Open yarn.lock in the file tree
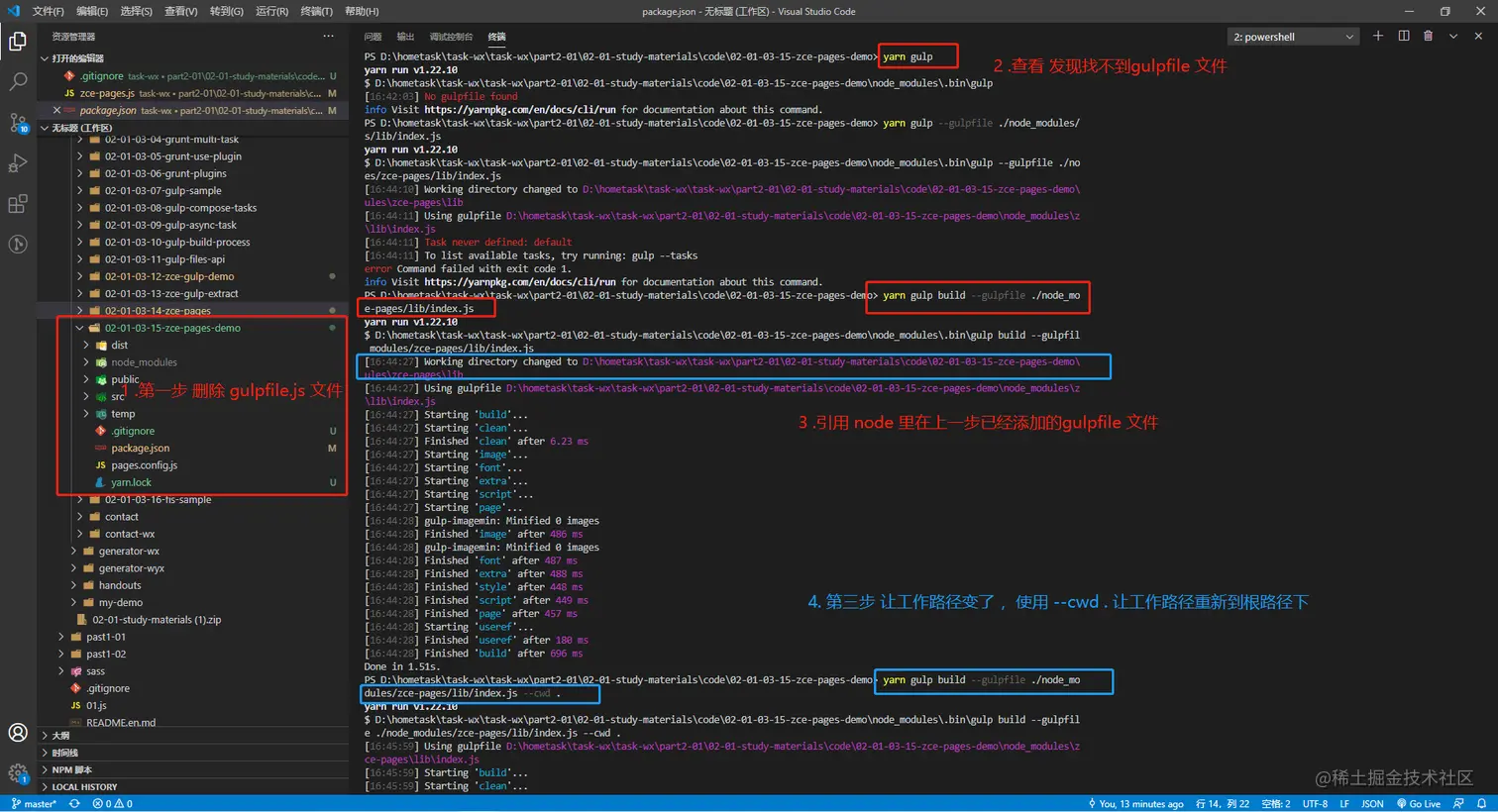1498x812 pixels. coord(132,482)
